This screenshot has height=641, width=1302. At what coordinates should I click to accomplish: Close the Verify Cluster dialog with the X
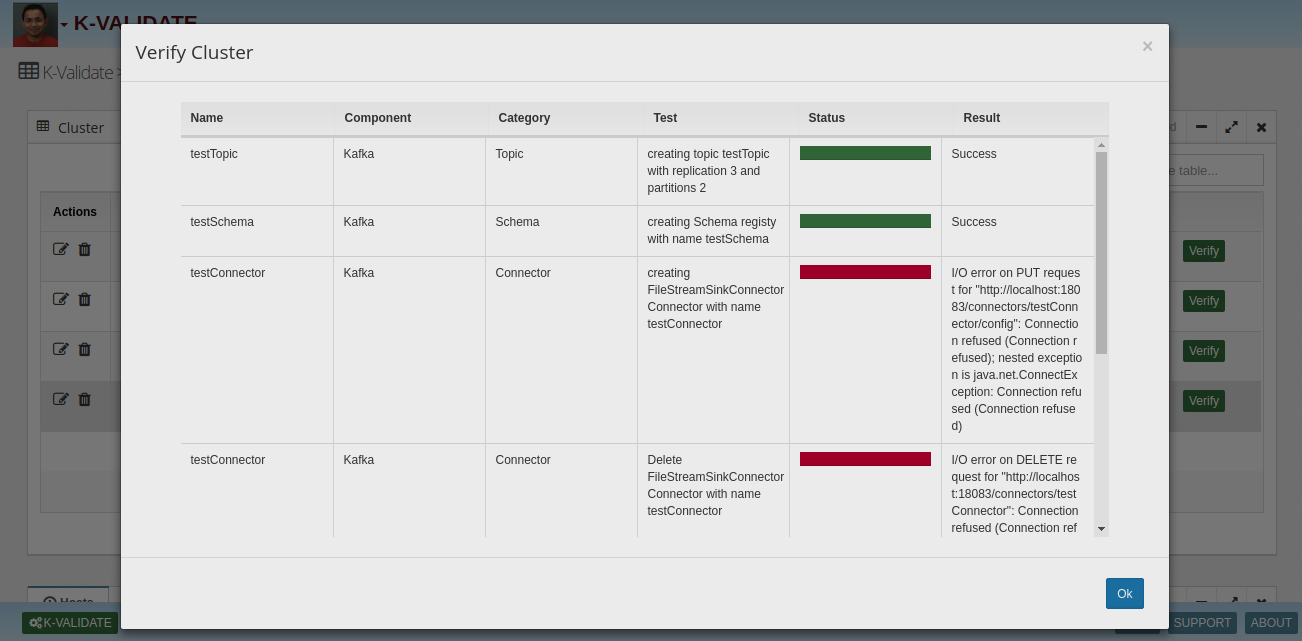1147,46
